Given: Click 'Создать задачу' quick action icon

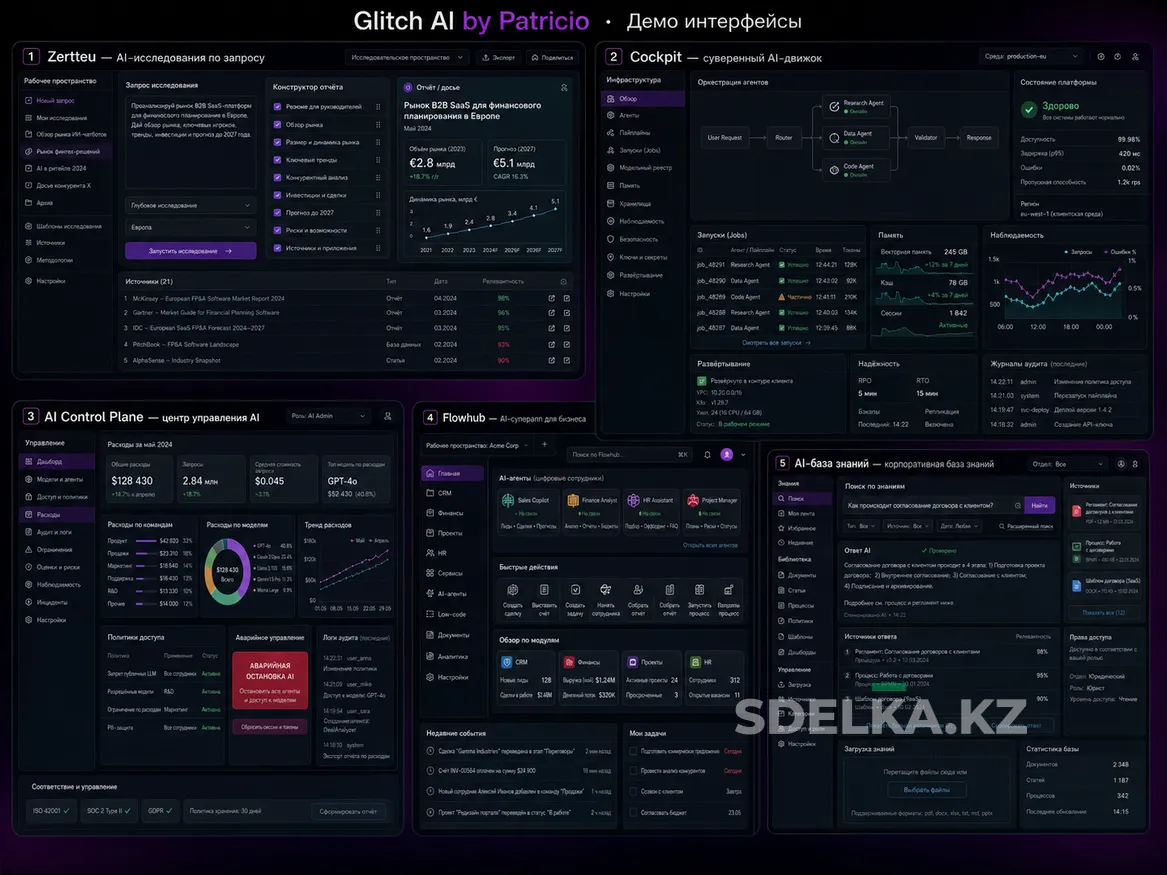Looking at the screenshot, I should (x=575, y=590).
